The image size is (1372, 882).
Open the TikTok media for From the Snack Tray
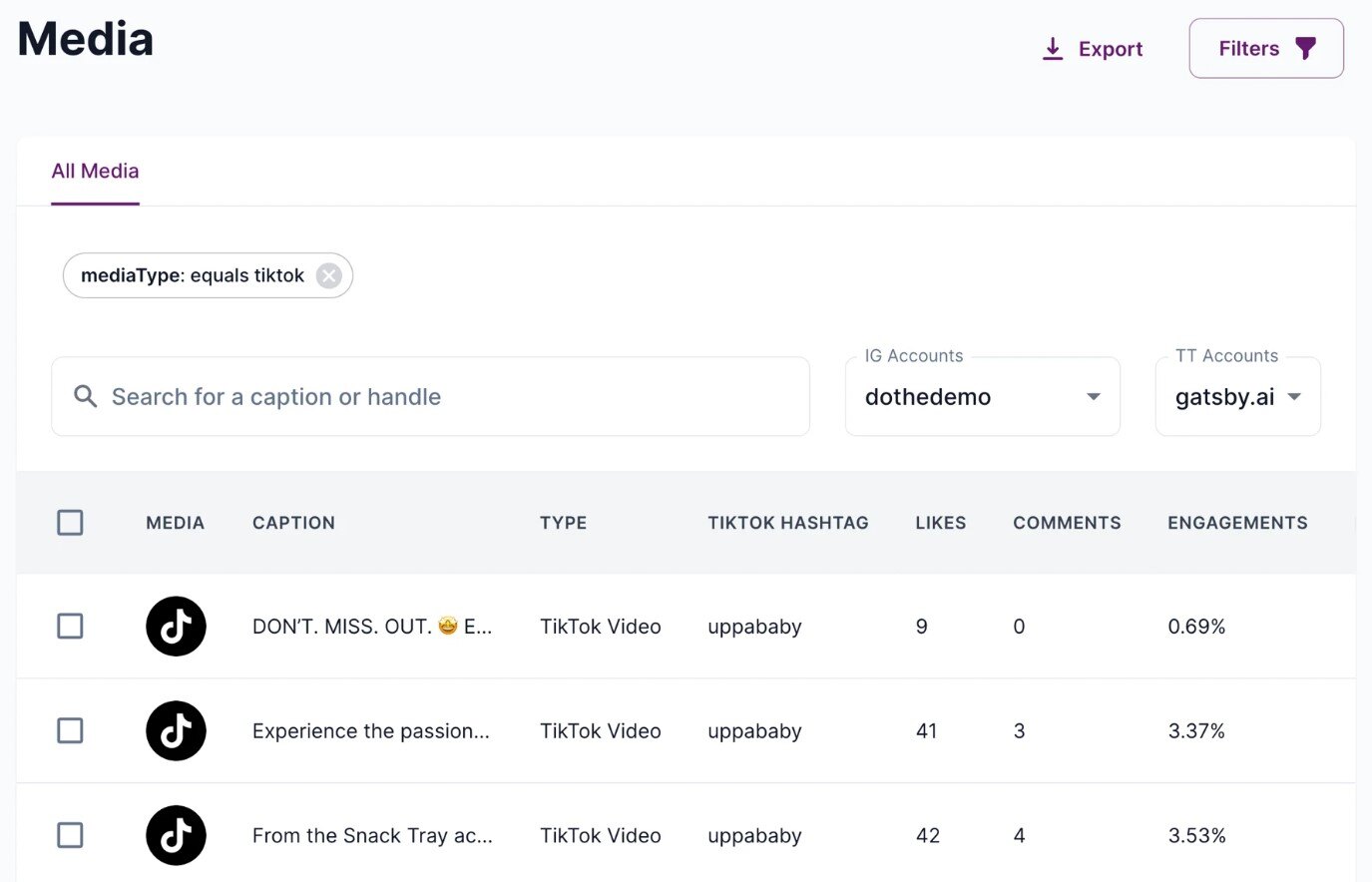176,835
